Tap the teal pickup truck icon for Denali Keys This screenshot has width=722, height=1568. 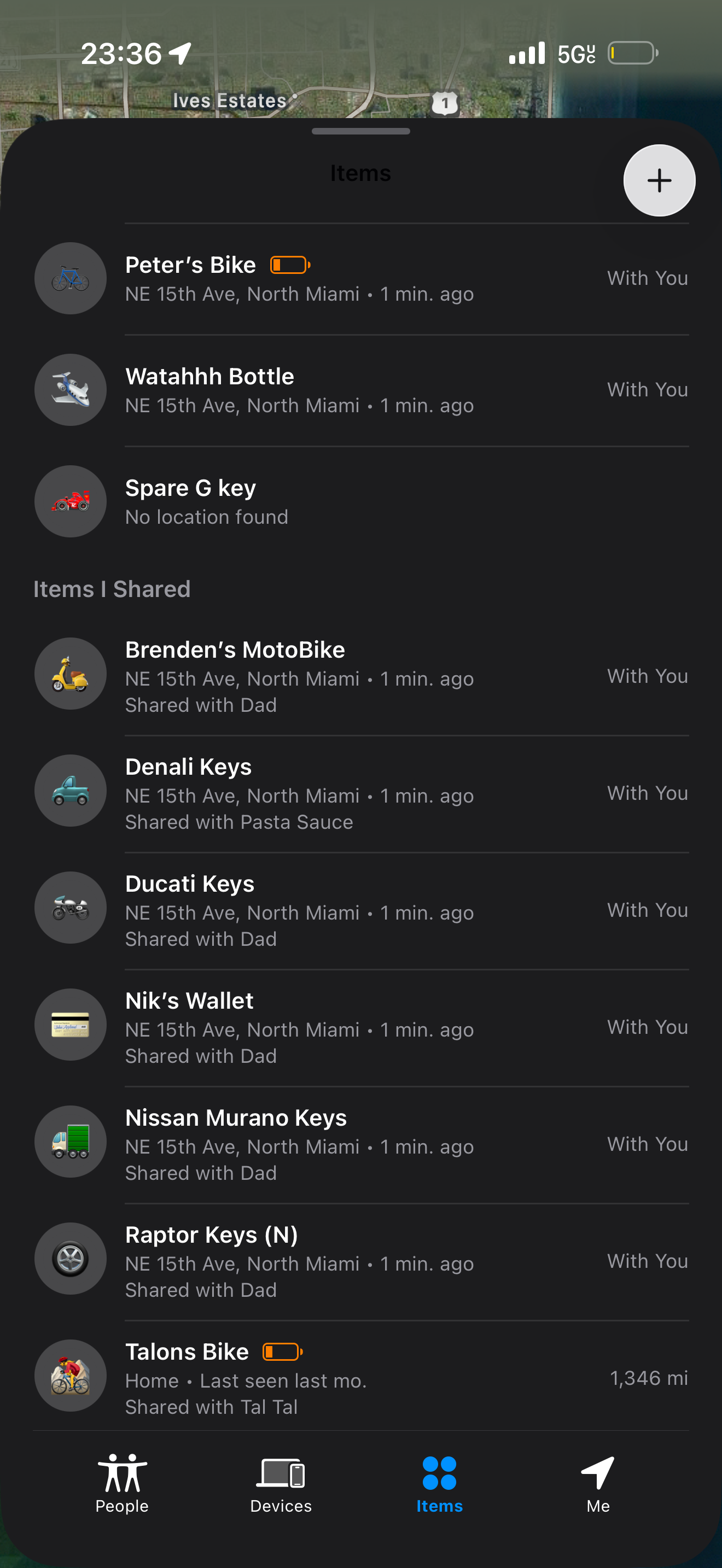(71, 790)
